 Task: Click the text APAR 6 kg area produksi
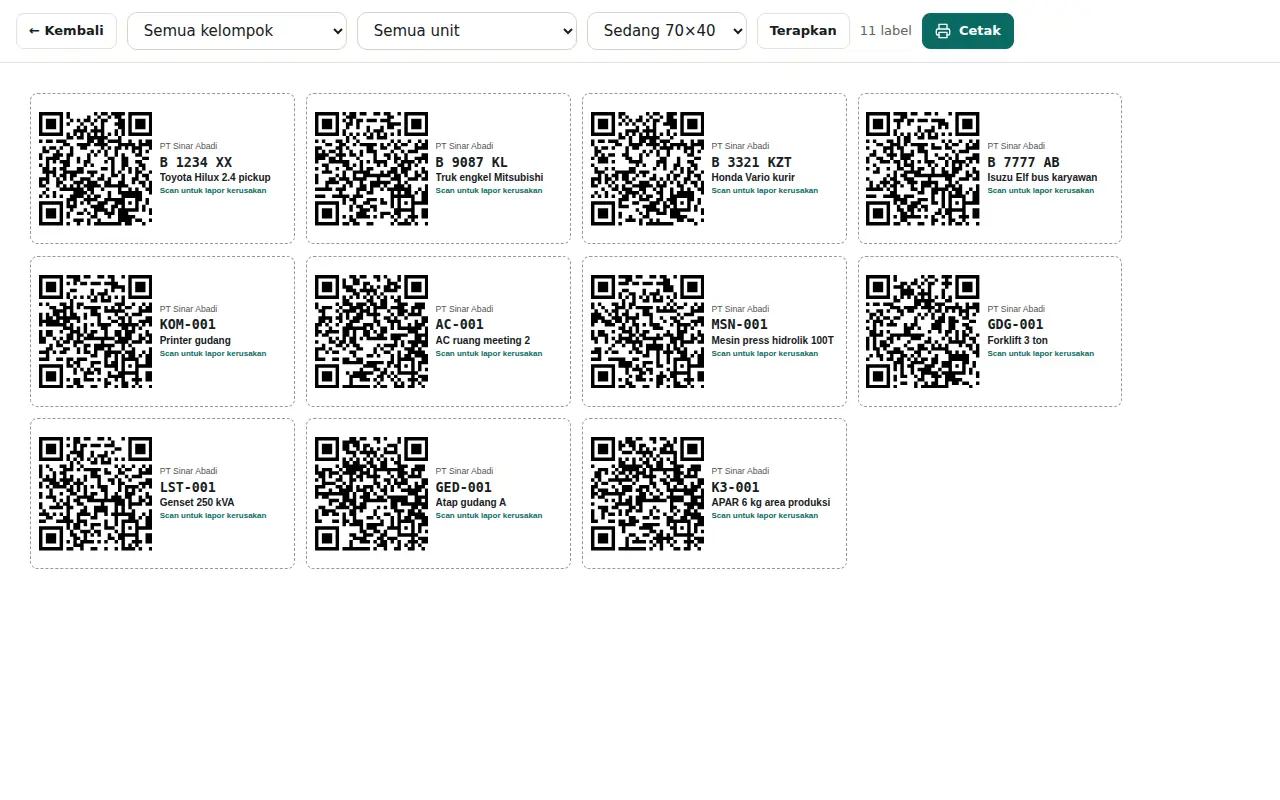(771, 503)
